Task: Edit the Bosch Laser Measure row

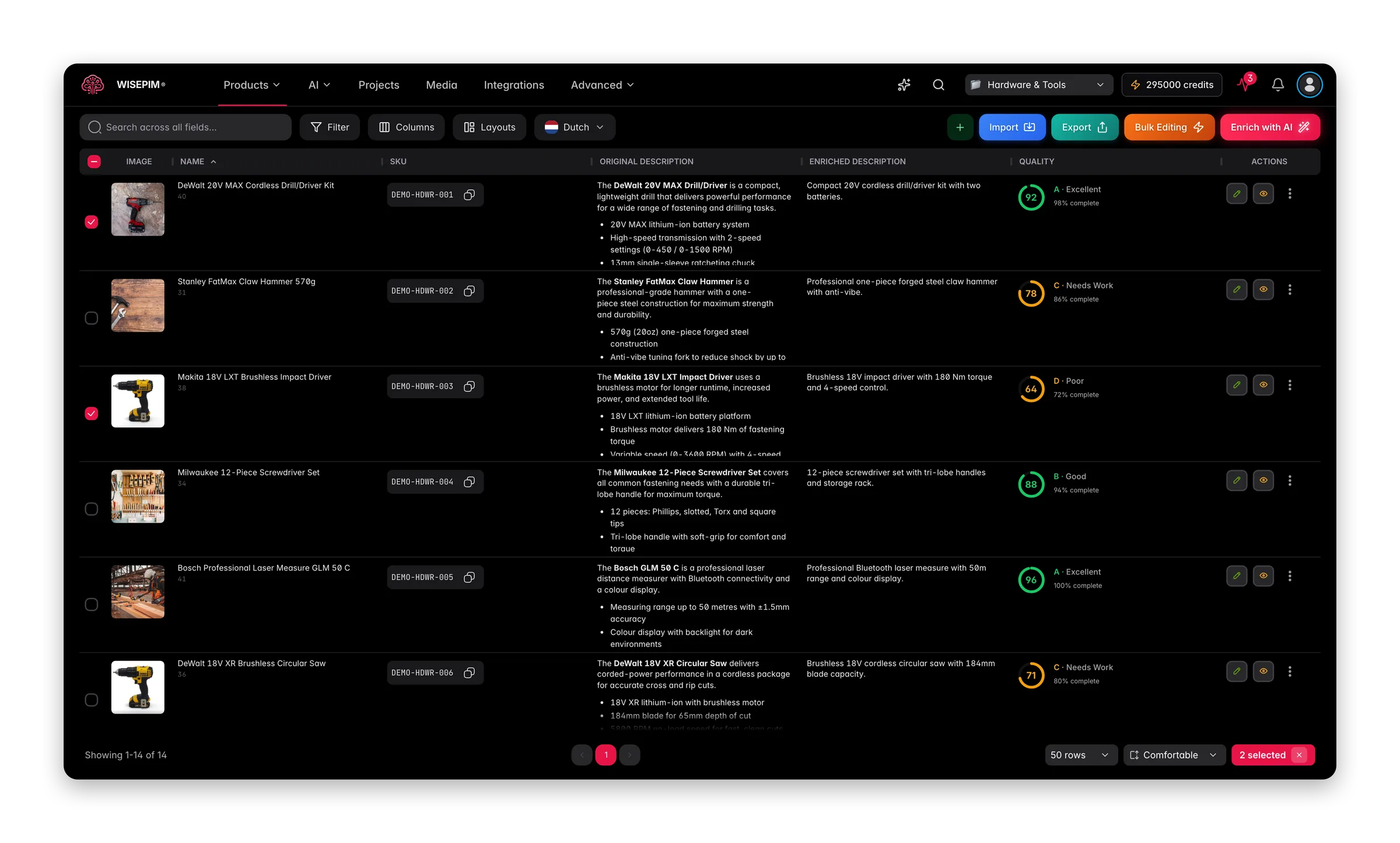Action: tap(1237, 576)
